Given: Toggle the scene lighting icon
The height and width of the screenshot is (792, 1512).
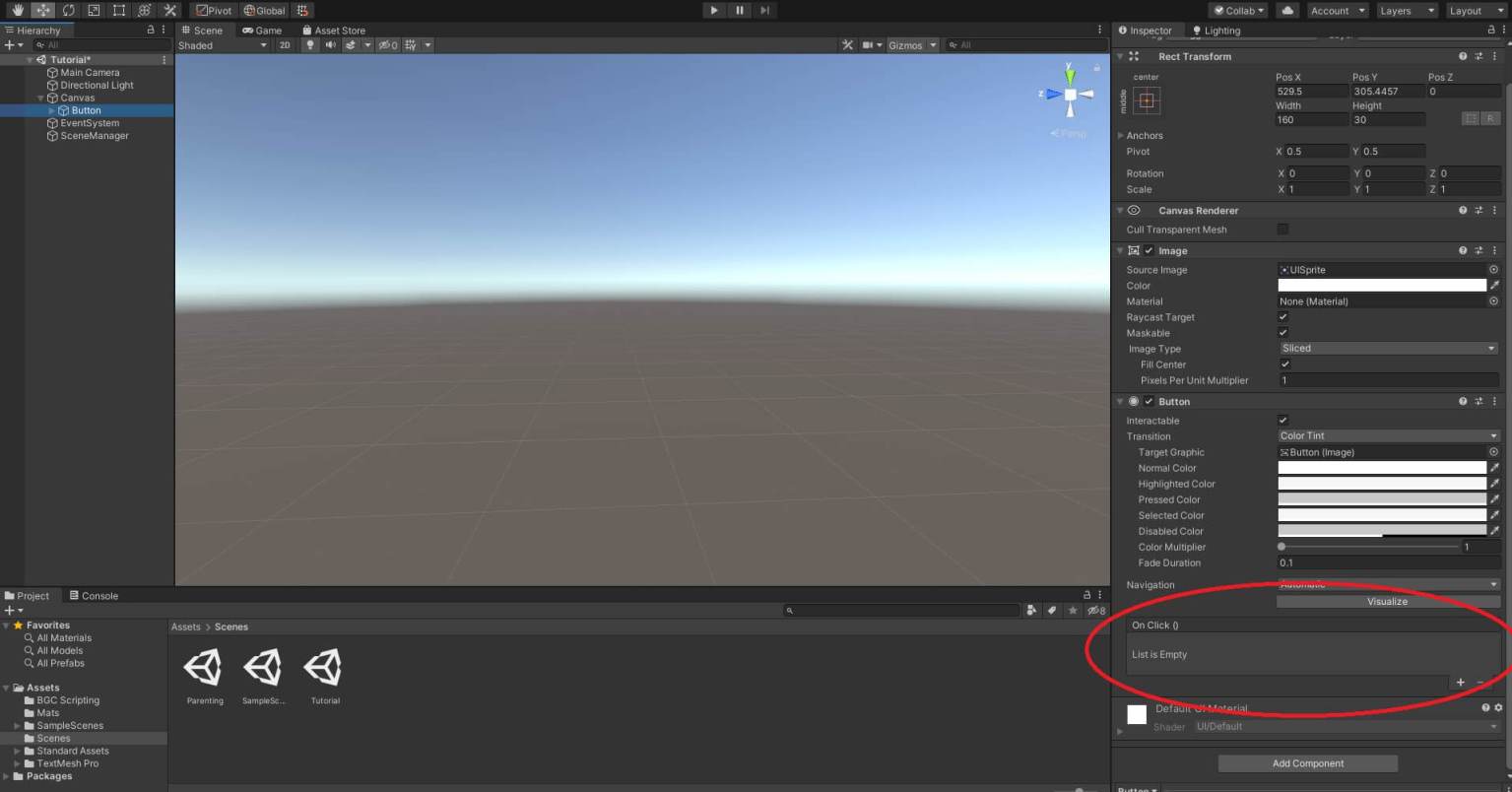Looking at the screenshot, I should (308, 44).
